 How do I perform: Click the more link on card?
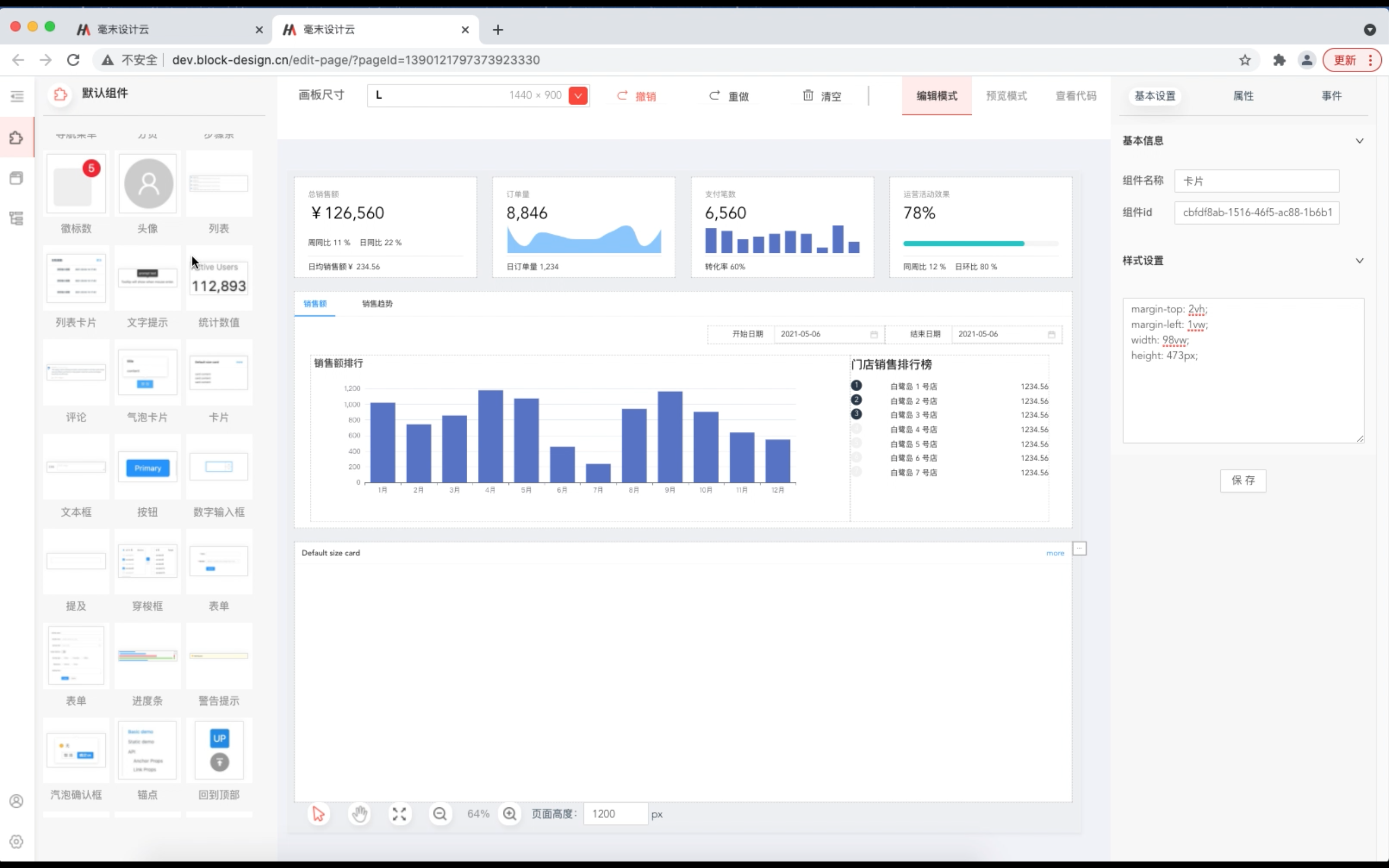tap(1055, 553)
